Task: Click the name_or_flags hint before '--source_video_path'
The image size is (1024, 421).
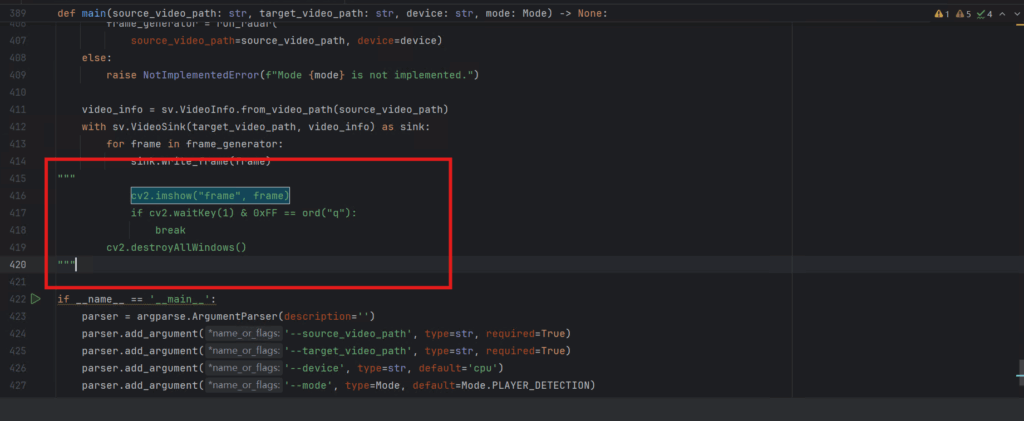Action: click(245, 333)
